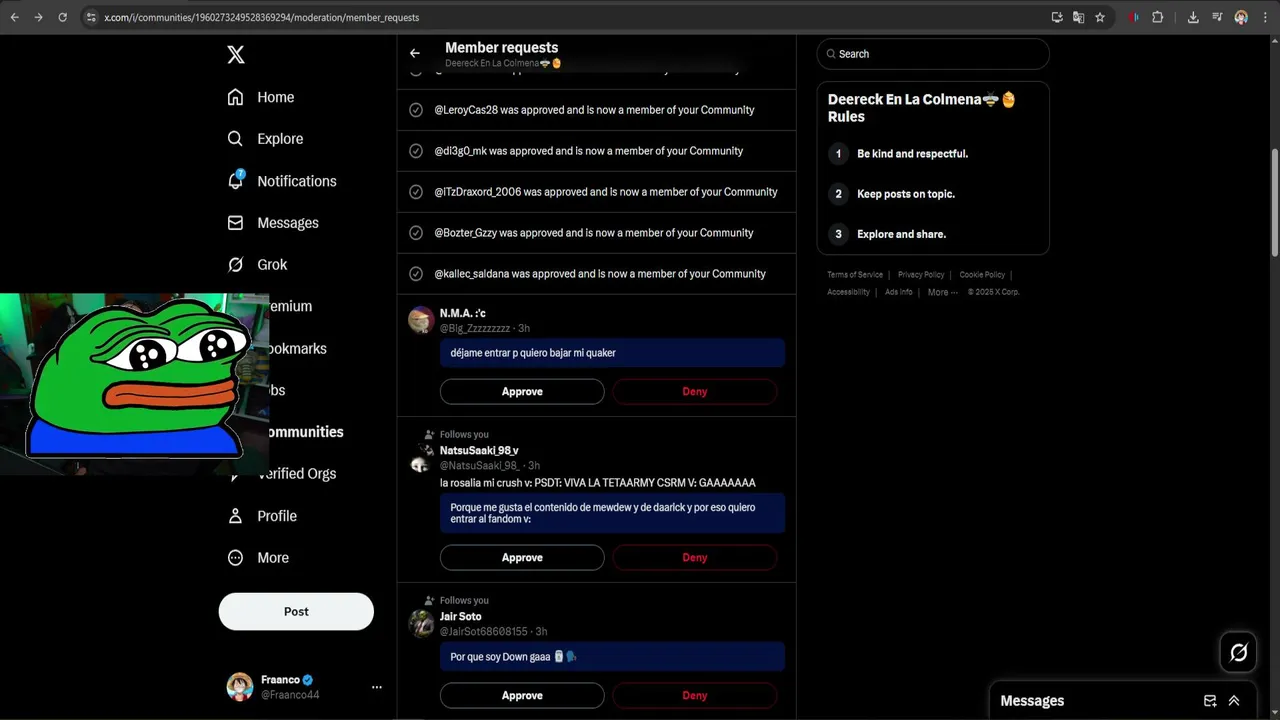The image size is (1280, 720).
Task: Open the floating Grok button
Action: point(1238,653)
